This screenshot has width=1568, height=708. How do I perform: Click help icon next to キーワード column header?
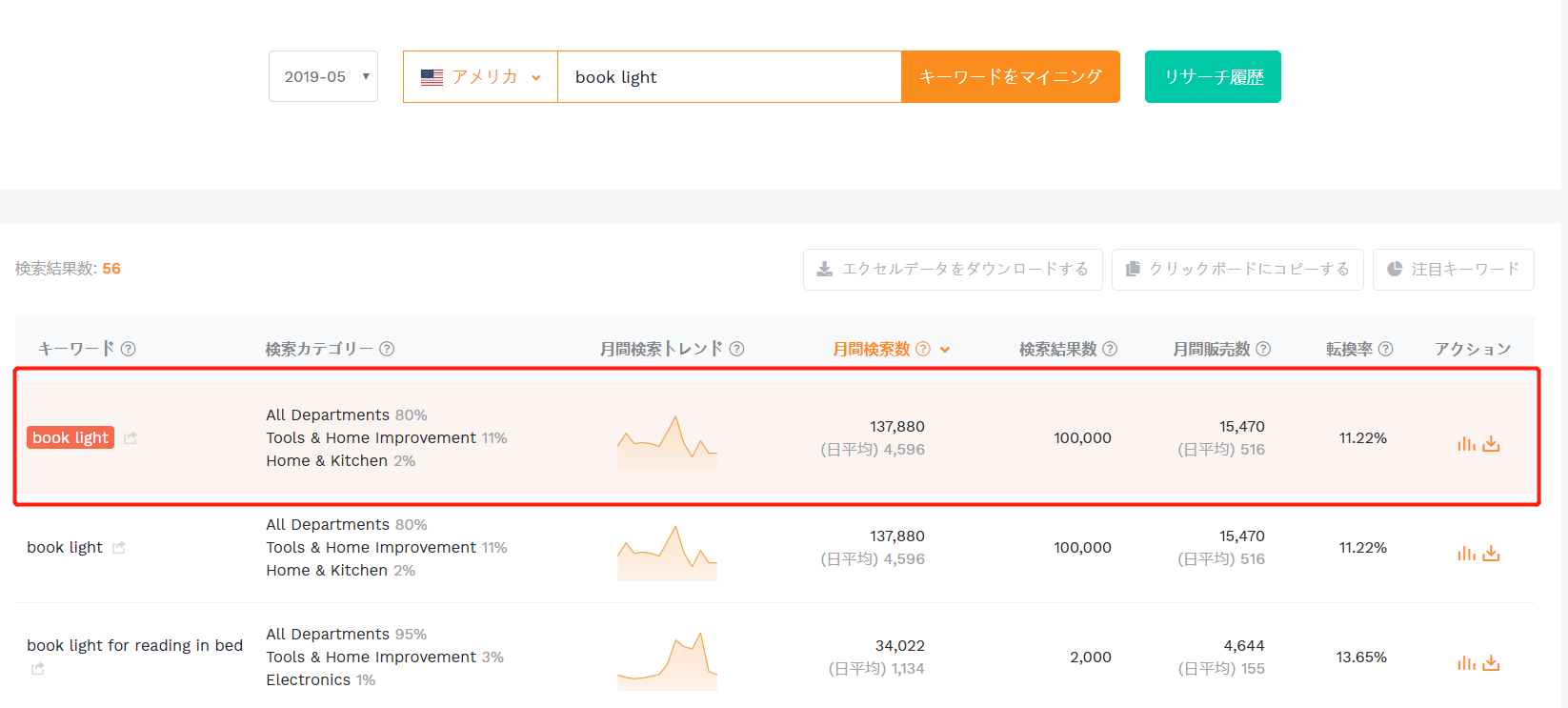pyautogui.click(x=129, y=349)
